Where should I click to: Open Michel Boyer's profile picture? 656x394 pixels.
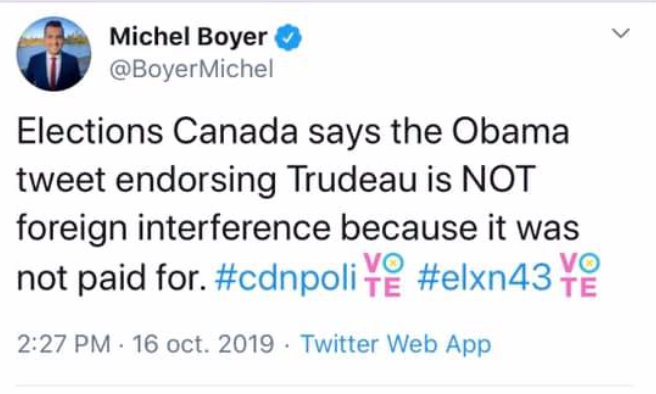(54, 54)
